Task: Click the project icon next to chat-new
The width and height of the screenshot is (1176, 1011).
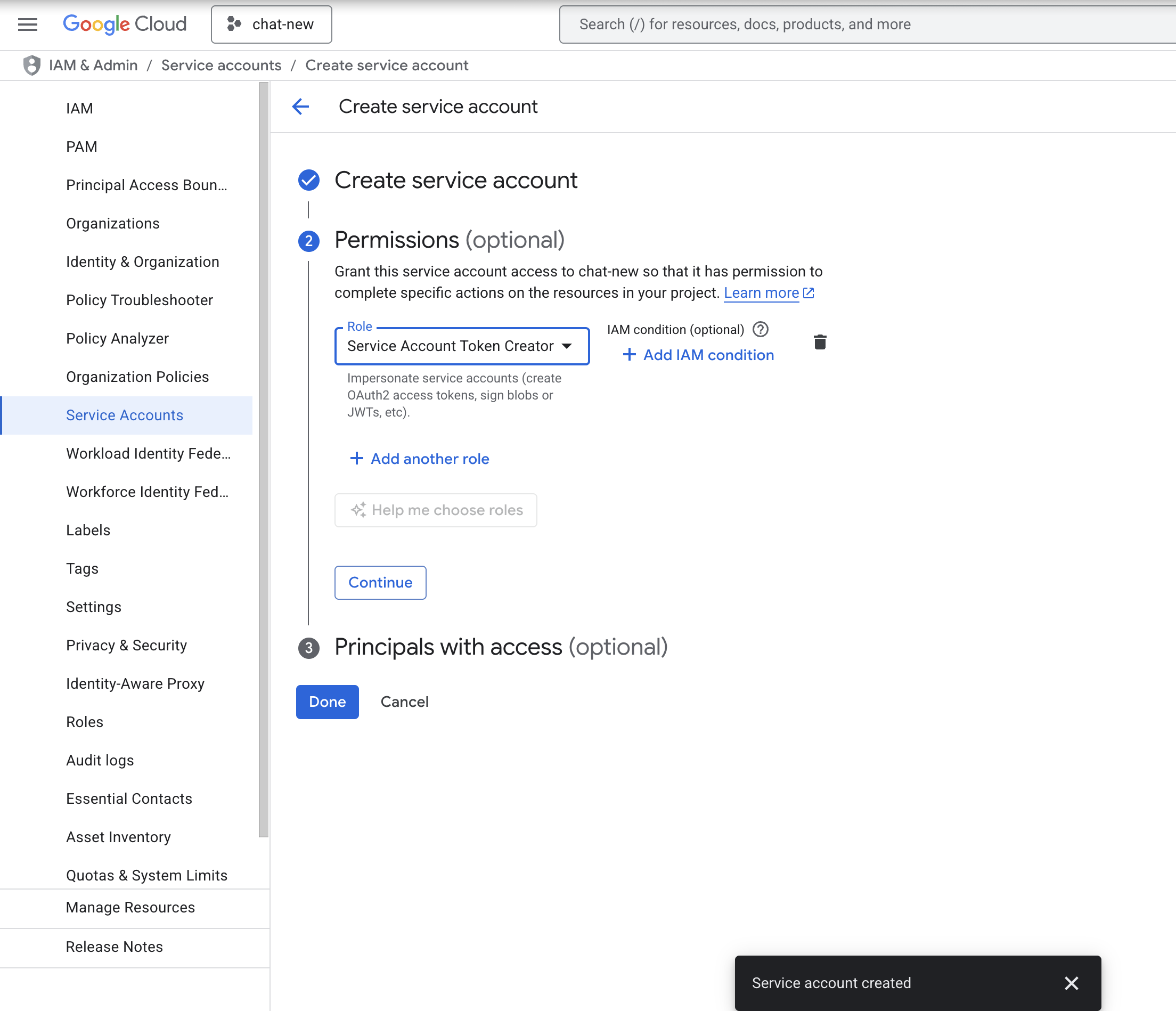Action: [x=234, y=25]
